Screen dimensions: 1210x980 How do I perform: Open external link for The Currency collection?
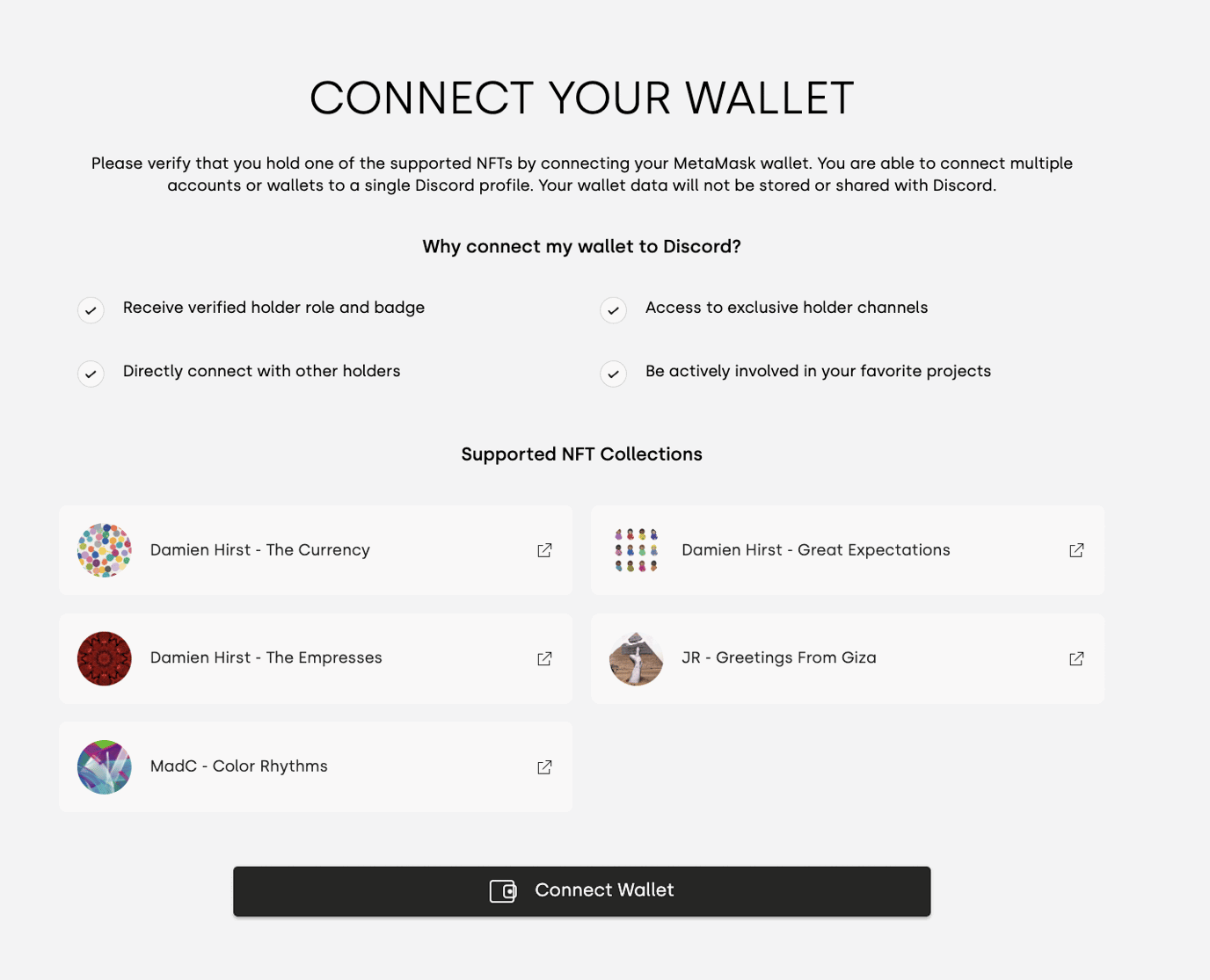[544, 550]
